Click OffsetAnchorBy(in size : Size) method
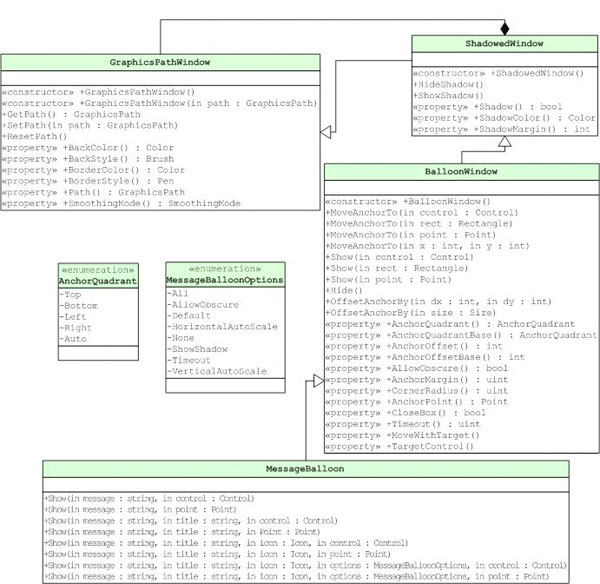 [x=411, y=313]
